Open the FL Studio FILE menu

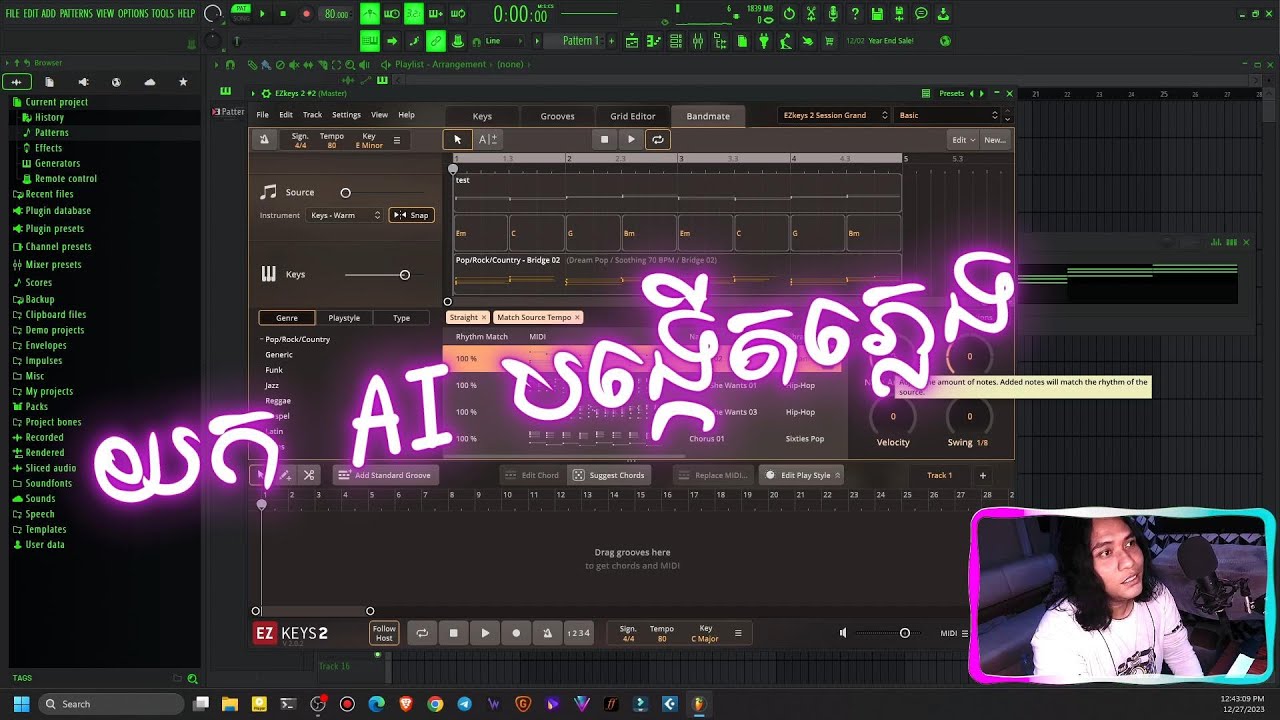12,13
